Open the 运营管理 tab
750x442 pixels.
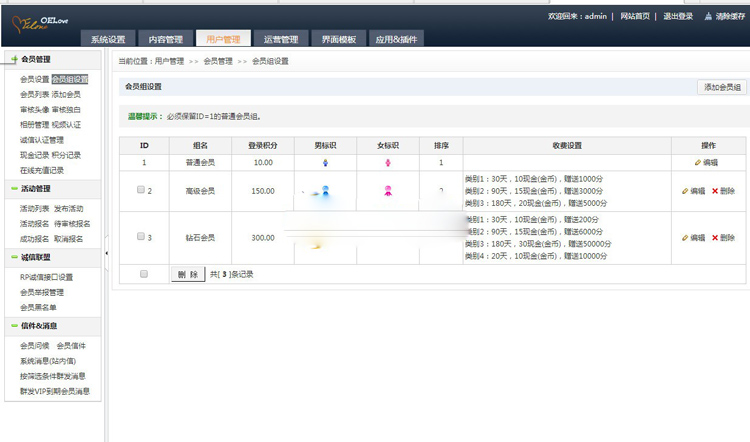click(281, 40)
